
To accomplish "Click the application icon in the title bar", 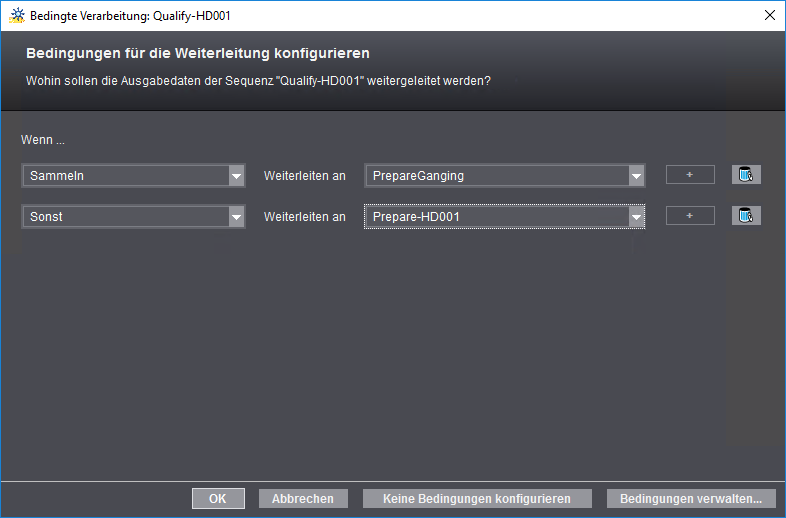I will [x=16, y=15].
